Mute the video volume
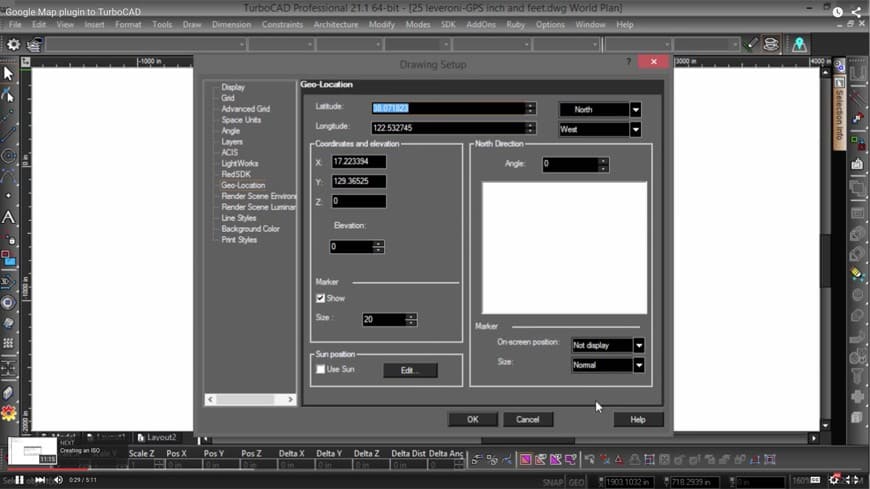This screenshot has height=489, width=870. point(58,480)
